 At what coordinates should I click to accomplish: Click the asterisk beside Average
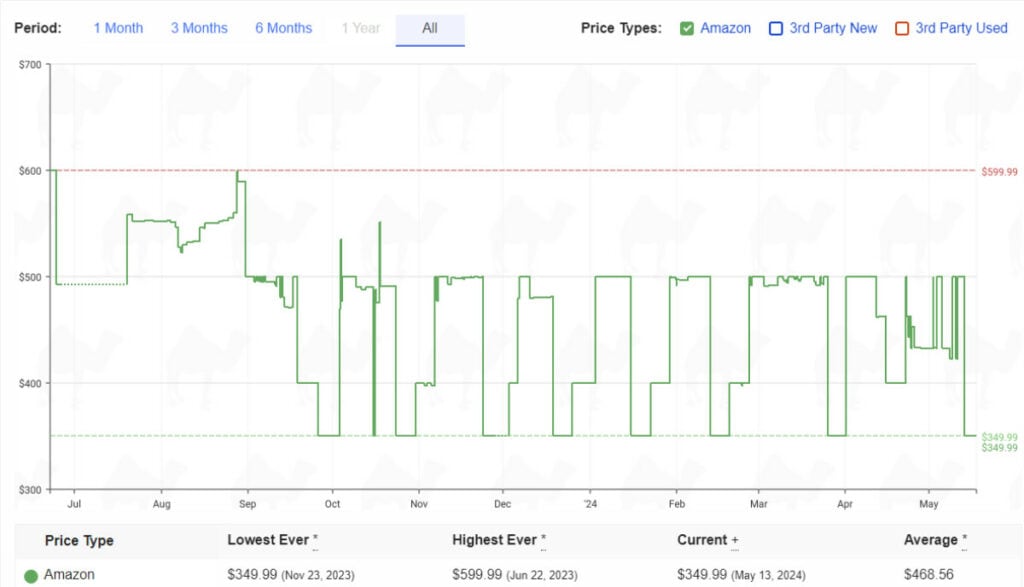pyautogui.click(x=964, y=540)
